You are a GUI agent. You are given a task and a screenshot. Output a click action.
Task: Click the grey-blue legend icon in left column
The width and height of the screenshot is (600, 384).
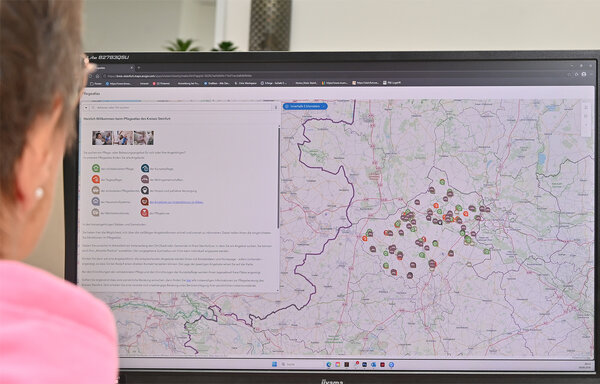(x=96, y=201)
